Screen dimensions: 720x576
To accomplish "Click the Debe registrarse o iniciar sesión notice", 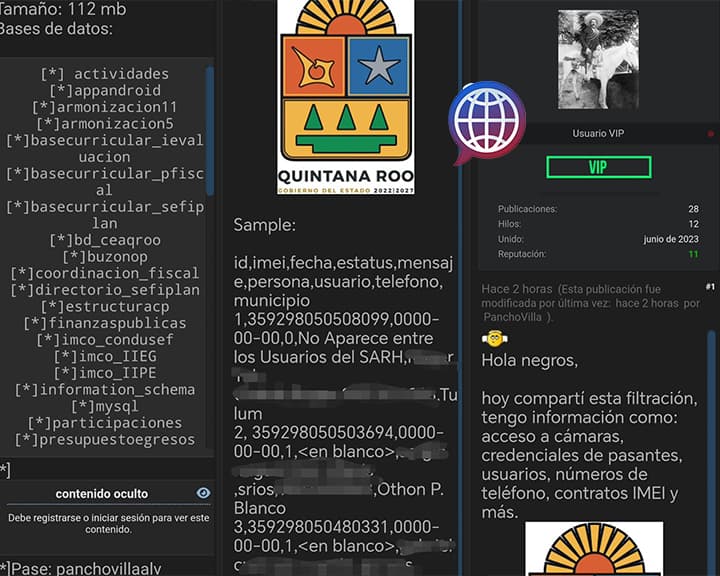I will pos(108,523).
